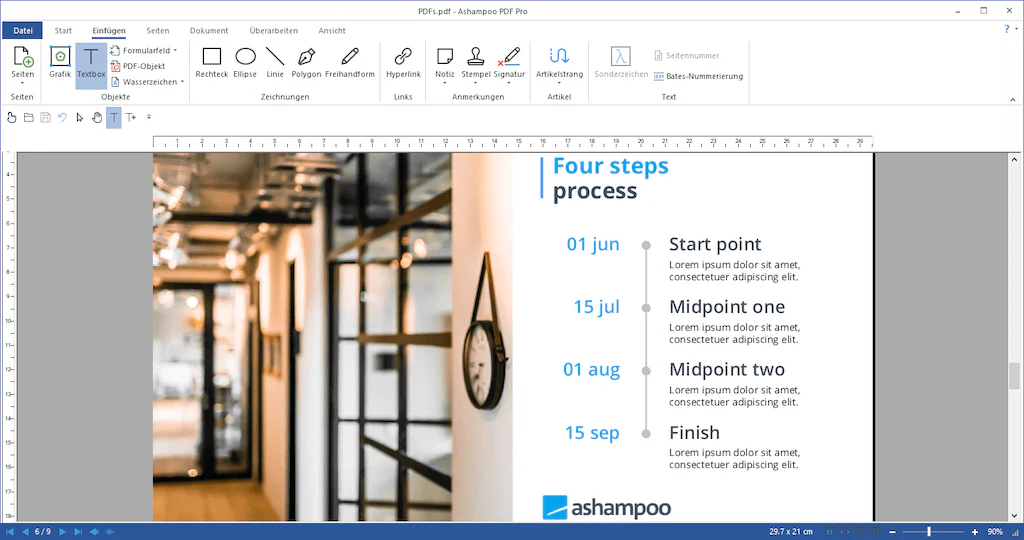Open the help question mark
Screen dimensions: 1024x540
[1006, 29]
